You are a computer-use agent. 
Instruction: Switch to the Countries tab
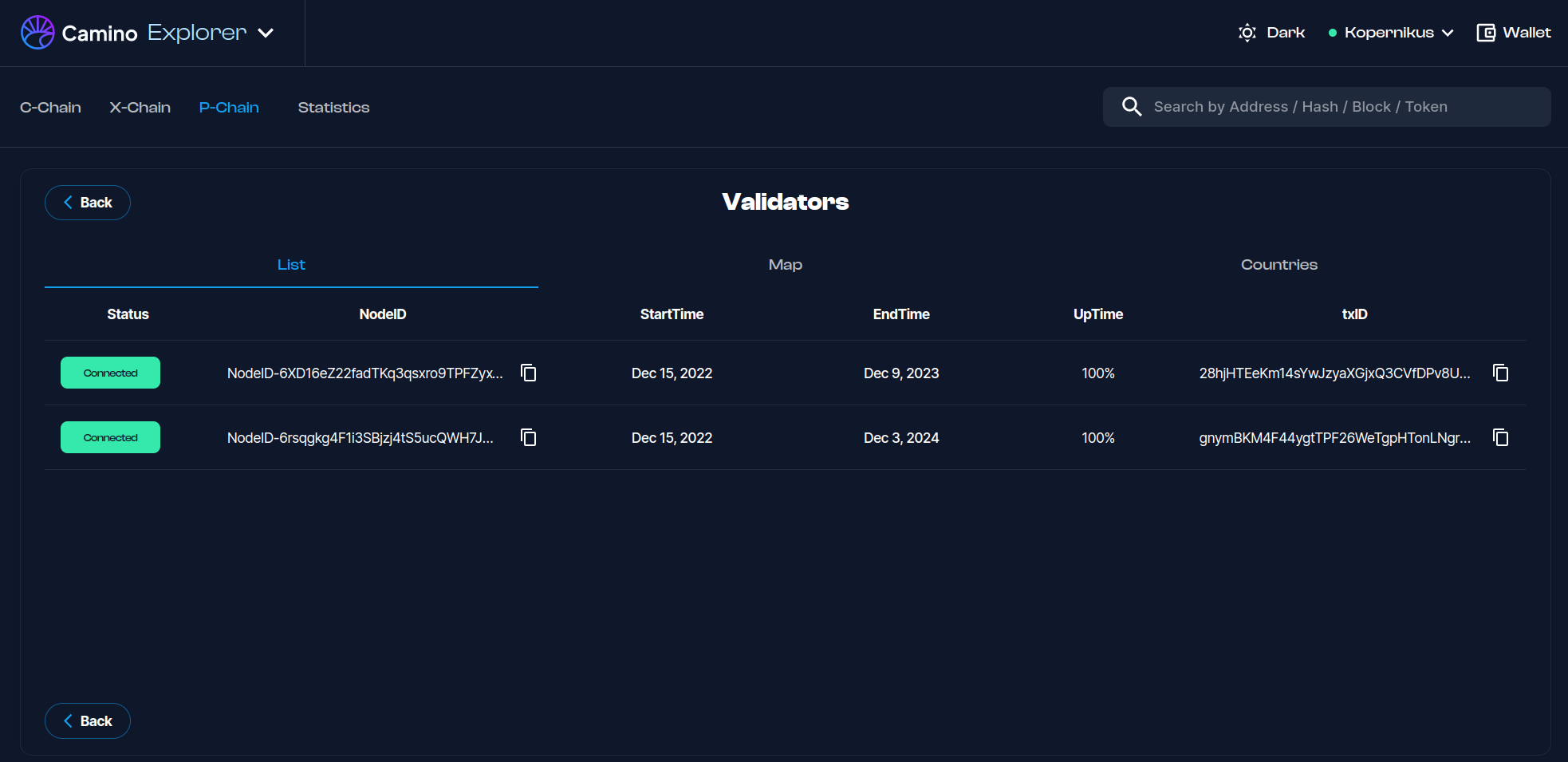[1278, 265]
